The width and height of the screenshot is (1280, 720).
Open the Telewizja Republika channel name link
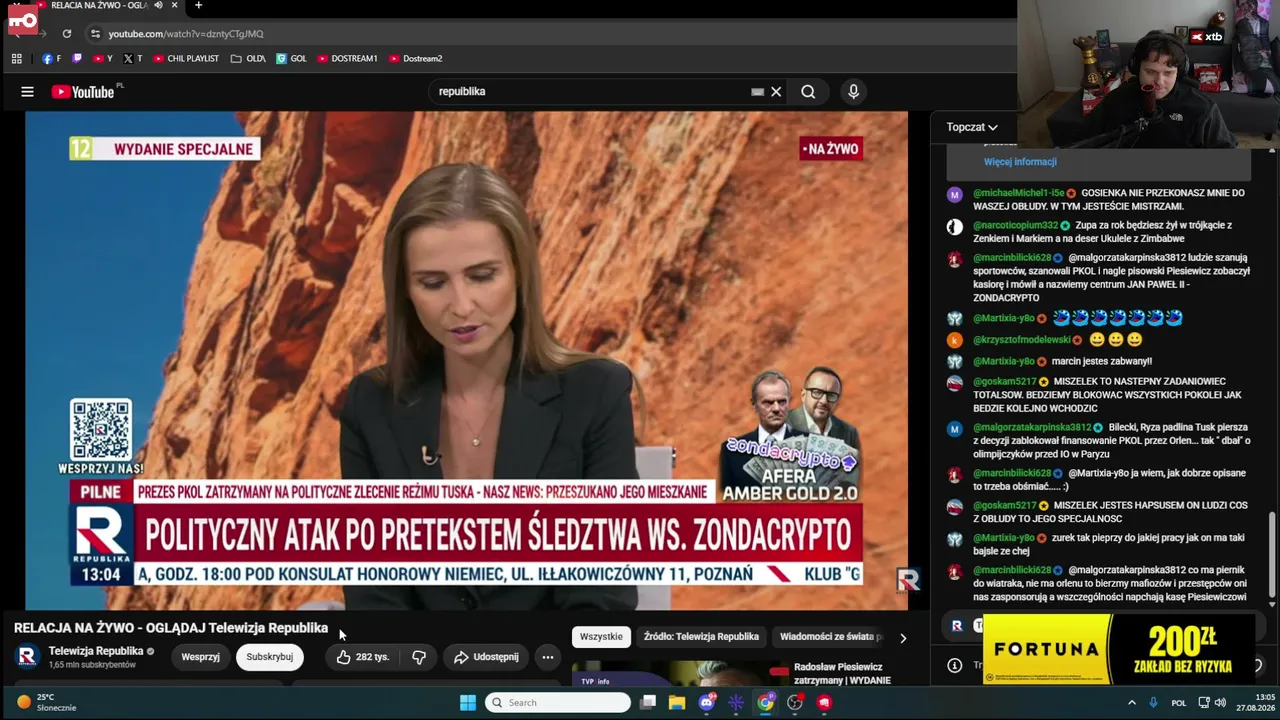pos(96,651)
